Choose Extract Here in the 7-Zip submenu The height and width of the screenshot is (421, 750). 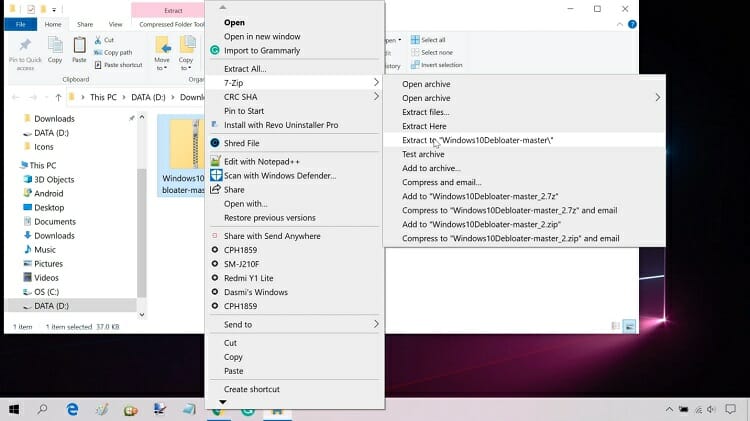point(424,126)
